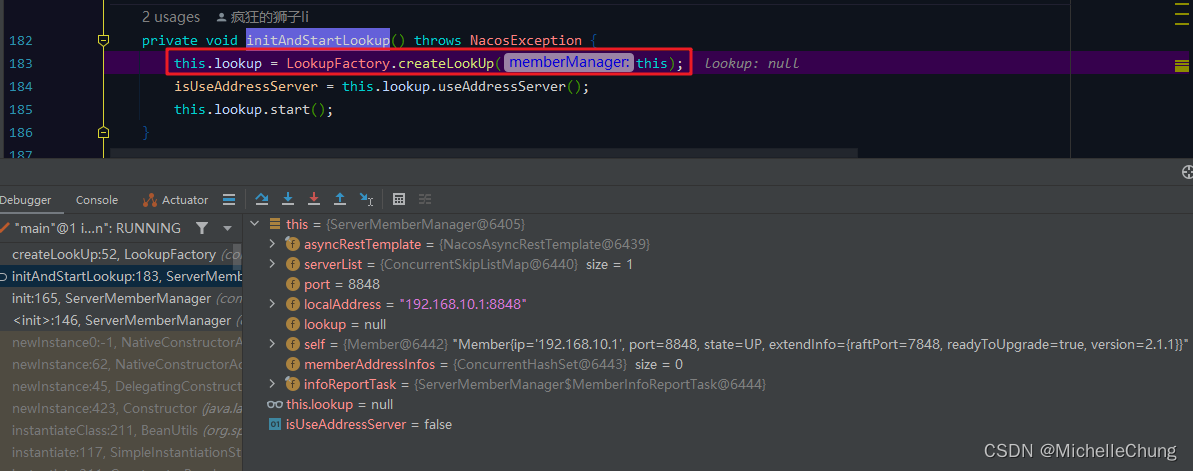Select init:165 ServerMemberManager frame
The width and height of the screenshot is (1193, 471).
click(121, 298)
